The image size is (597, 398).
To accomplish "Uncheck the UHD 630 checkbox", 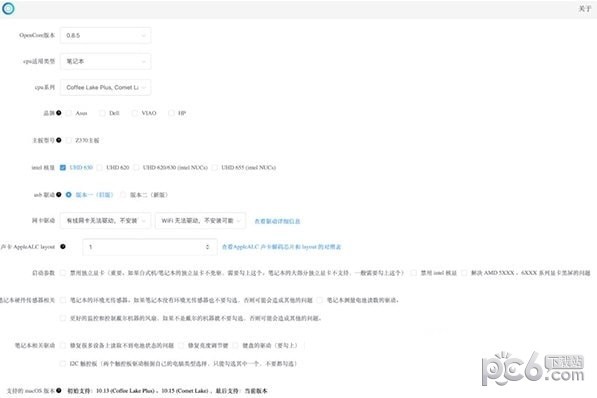I will [63, 168].
